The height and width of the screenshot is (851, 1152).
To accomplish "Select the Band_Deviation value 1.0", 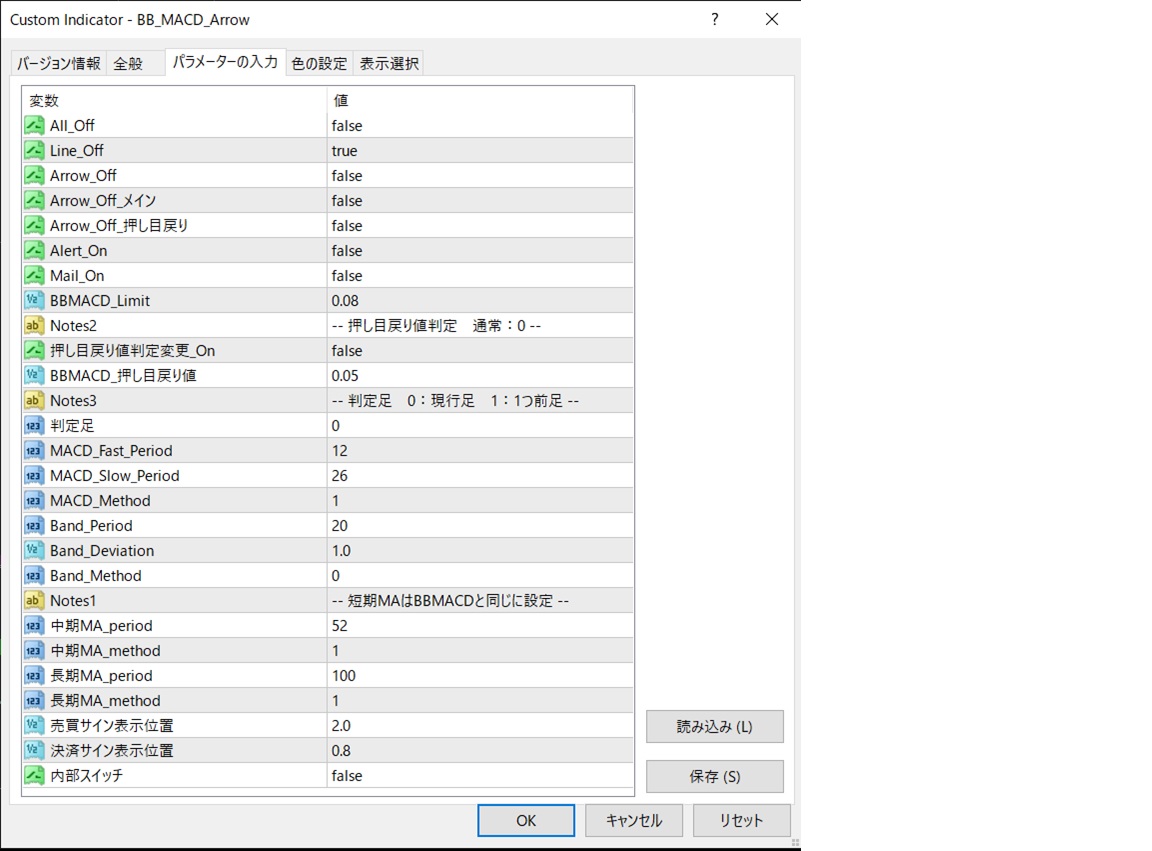I will coord(480,550).
